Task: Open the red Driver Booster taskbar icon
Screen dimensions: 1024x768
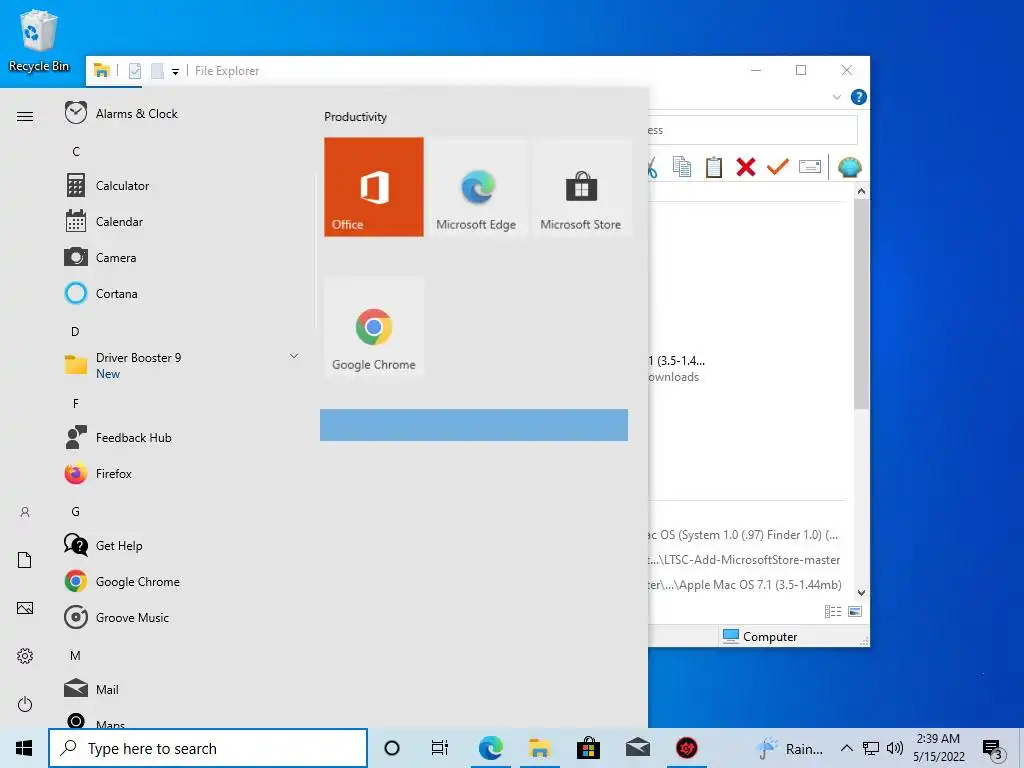Action: [x=686, y=748]
